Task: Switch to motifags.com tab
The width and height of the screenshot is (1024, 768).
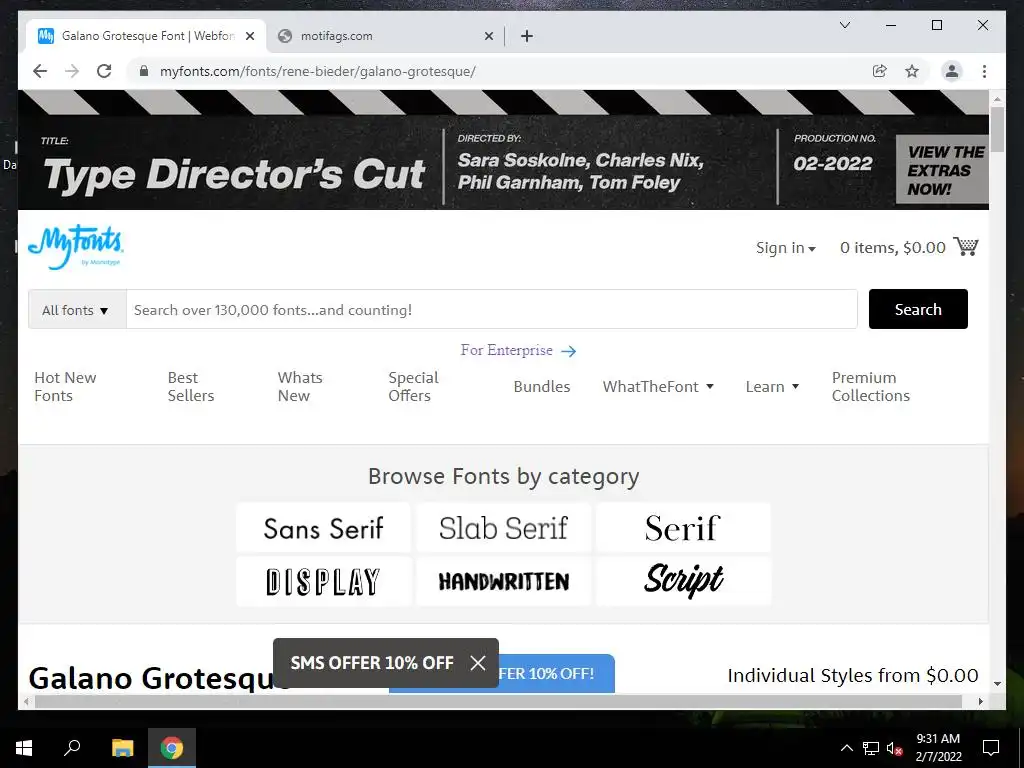Action: 385,36
